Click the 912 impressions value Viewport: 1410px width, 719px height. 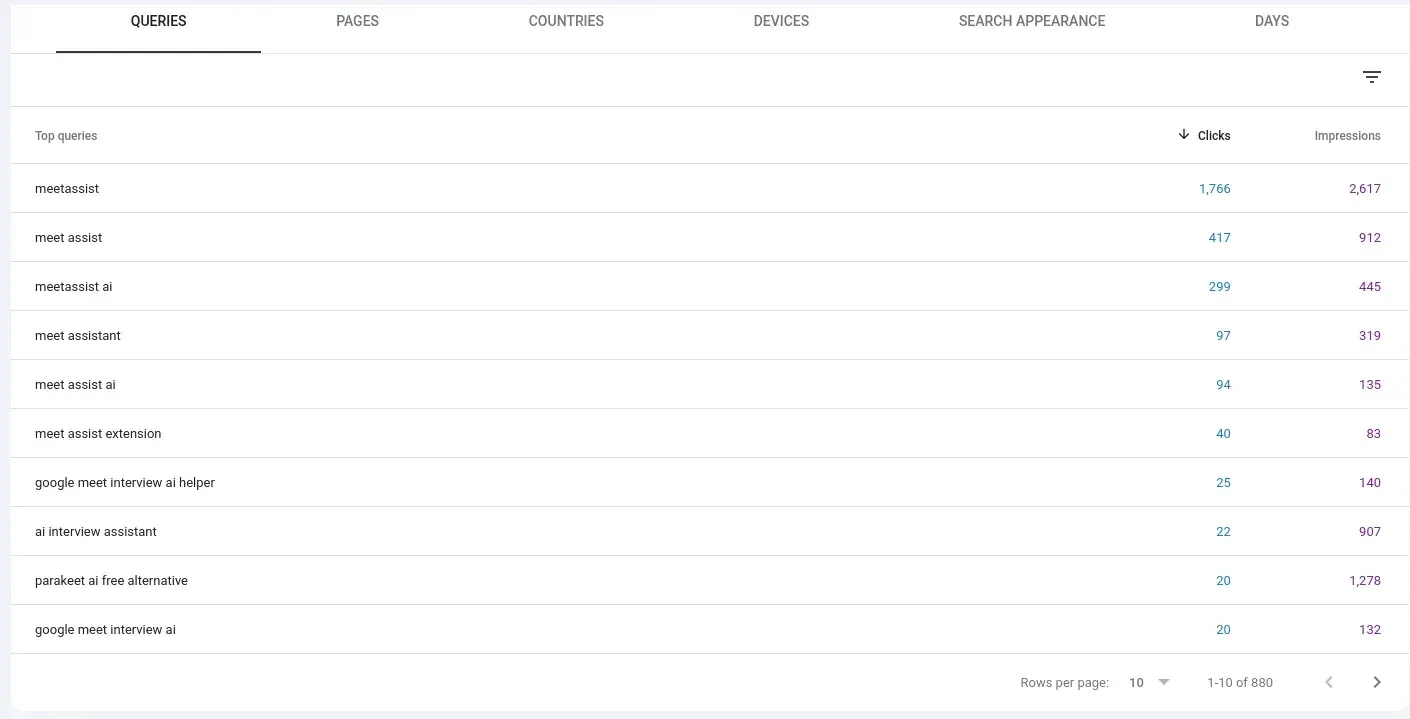coord(1369,237)
